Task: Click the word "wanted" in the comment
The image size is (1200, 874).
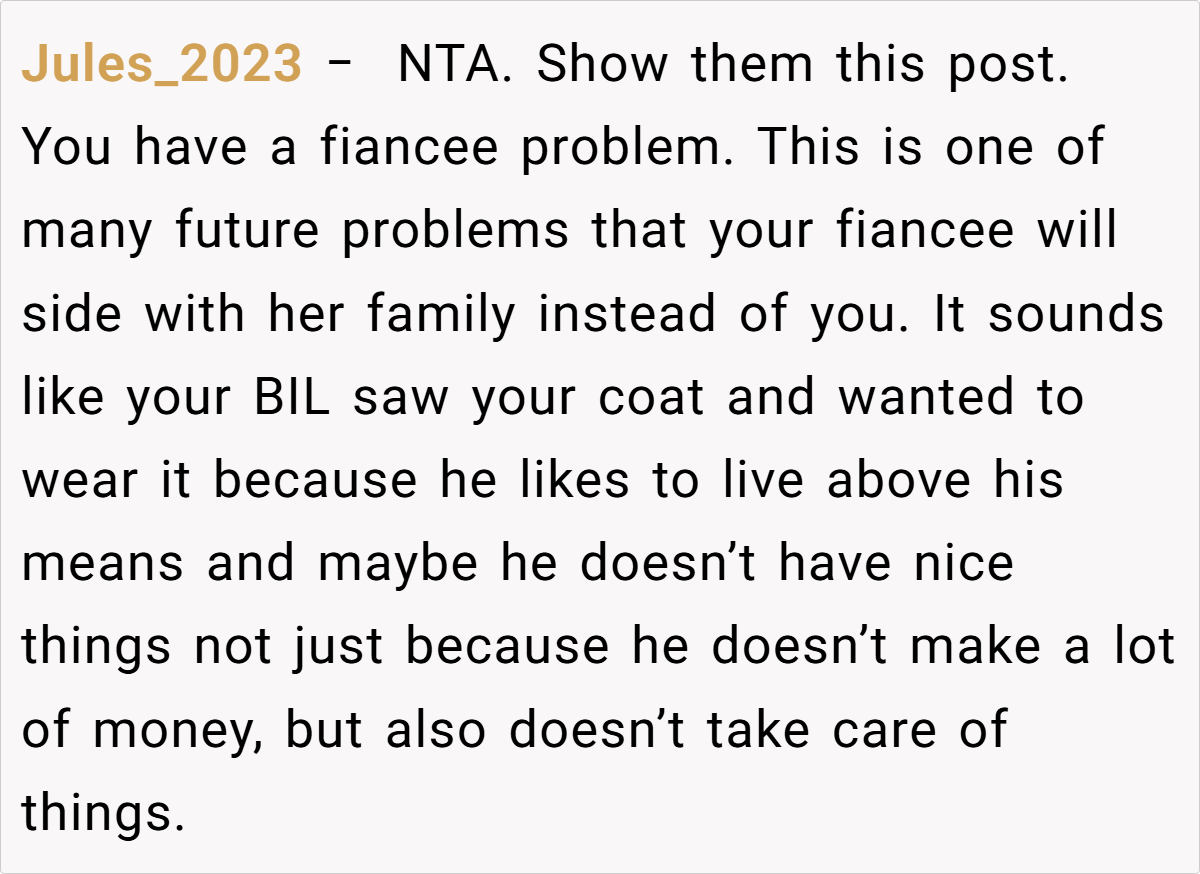Action: pyautogui.click(x=924, y=398)
